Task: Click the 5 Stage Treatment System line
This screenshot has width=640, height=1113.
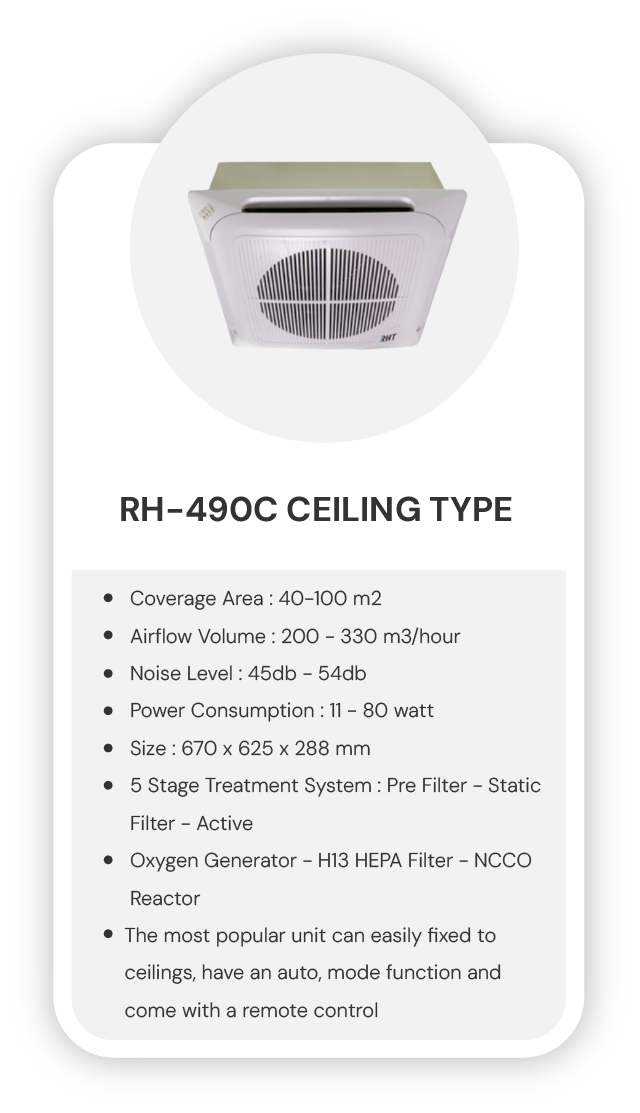Action: (x=335, y=786)
